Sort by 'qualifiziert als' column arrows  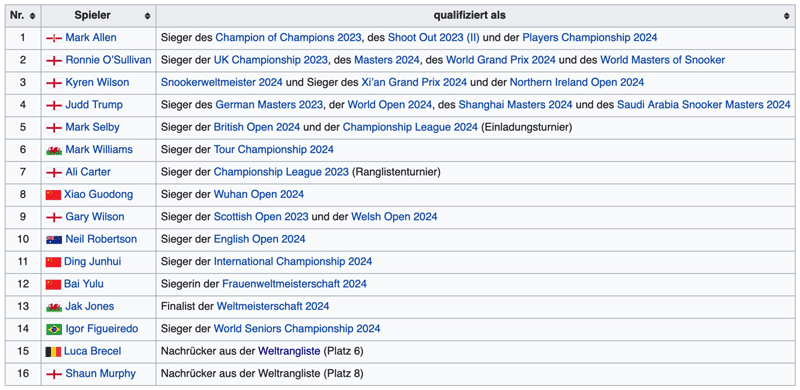[787, 16]
